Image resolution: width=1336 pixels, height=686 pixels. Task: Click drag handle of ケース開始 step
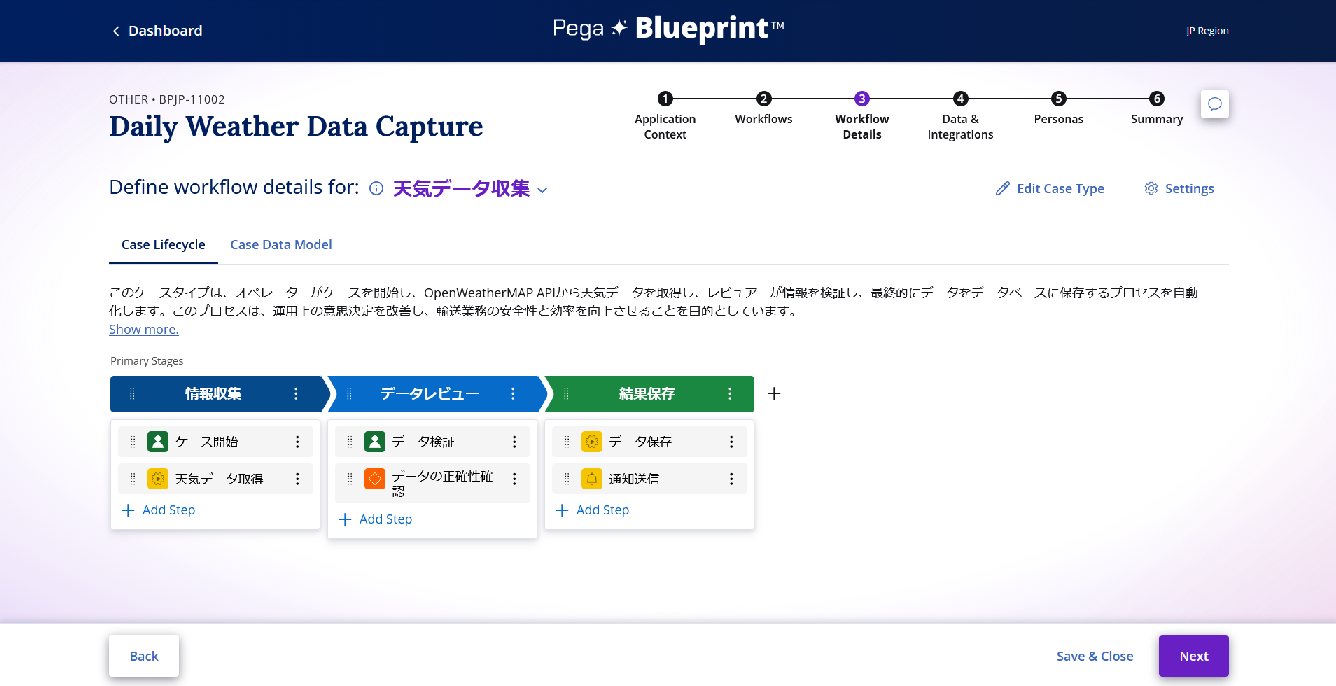point(133,441)
